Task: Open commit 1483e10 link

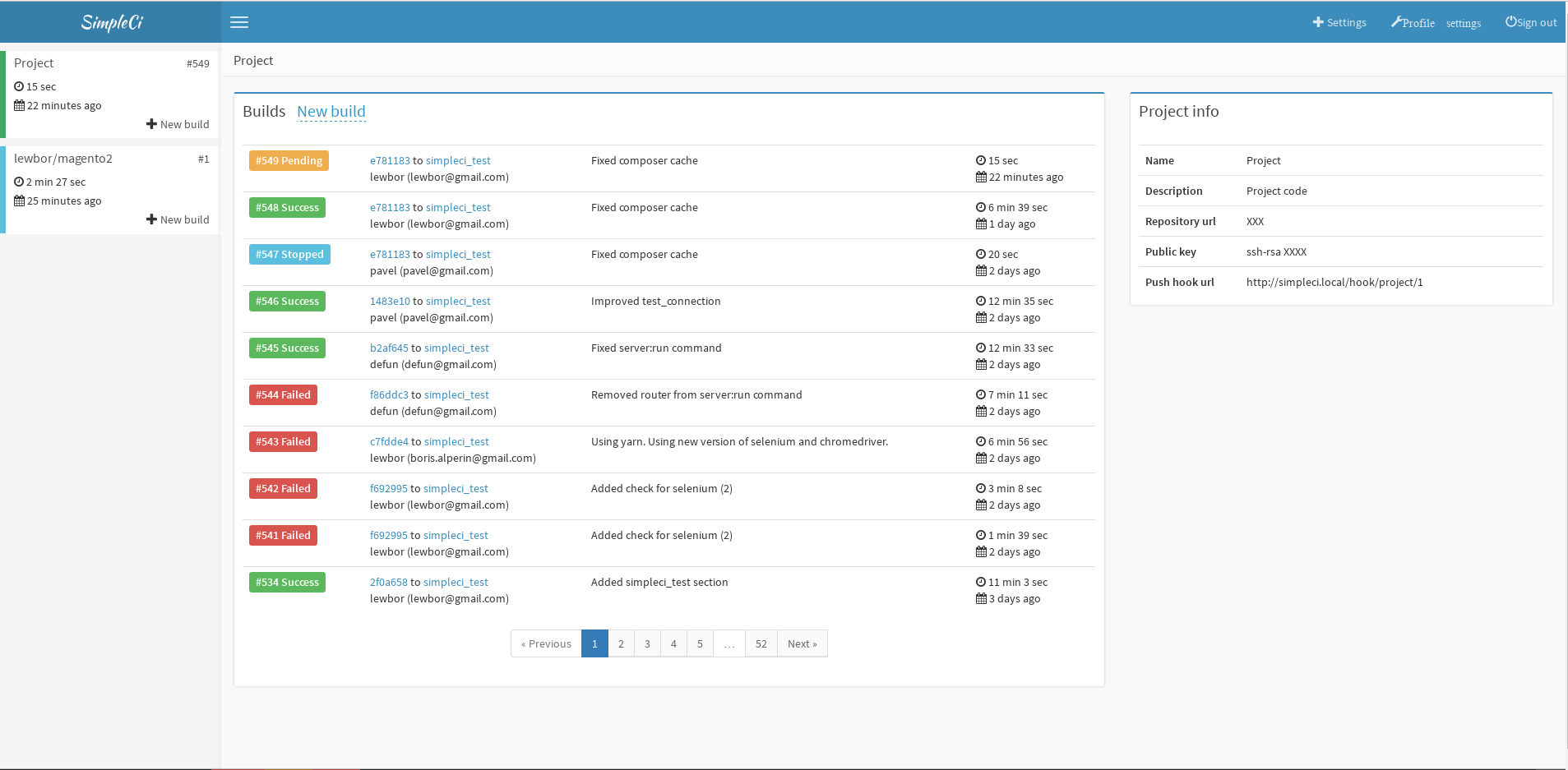Action: 390,301
